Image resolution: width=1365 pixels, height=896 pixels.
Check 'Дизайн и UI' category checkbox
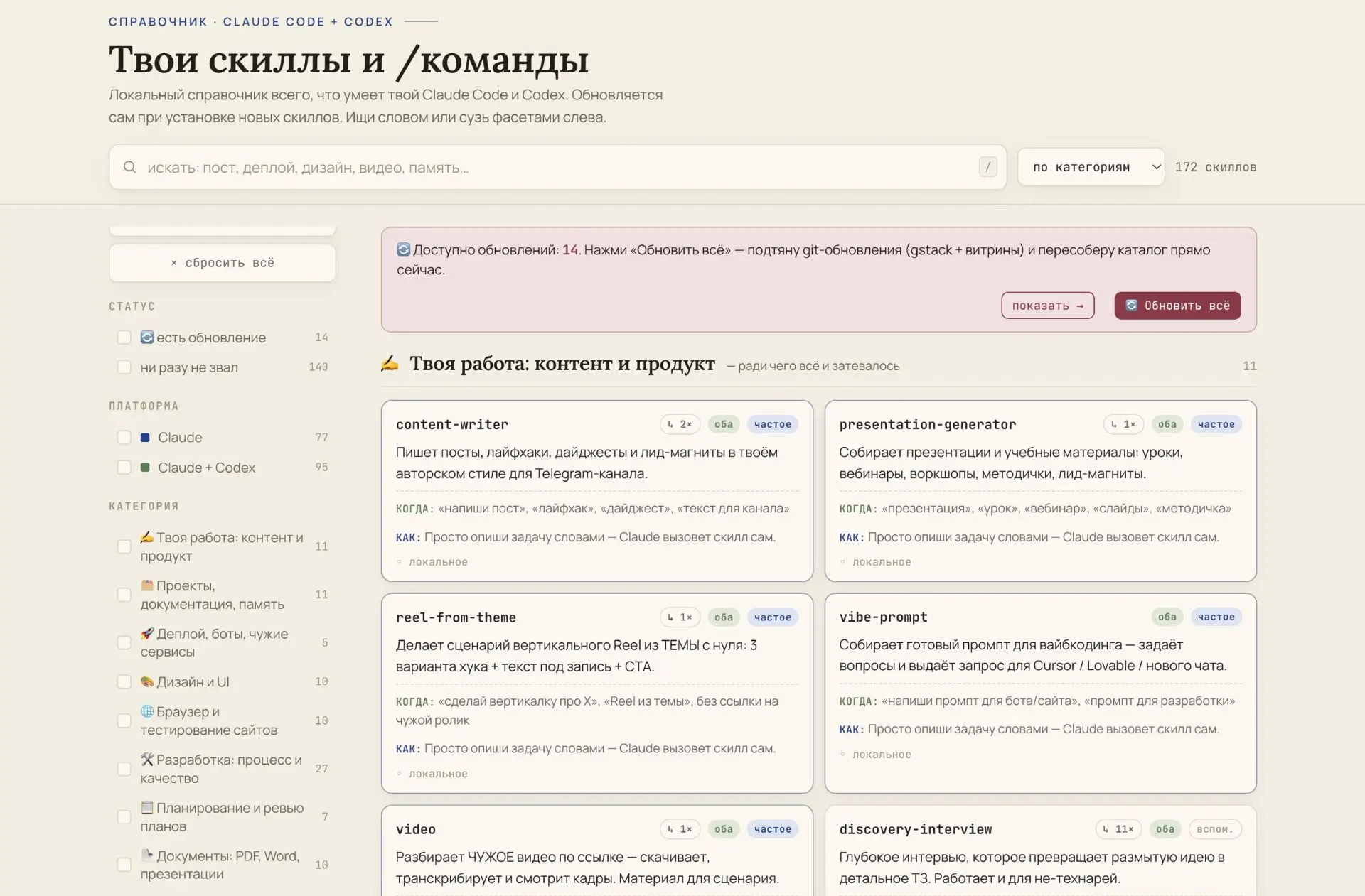tap(124, 681)
